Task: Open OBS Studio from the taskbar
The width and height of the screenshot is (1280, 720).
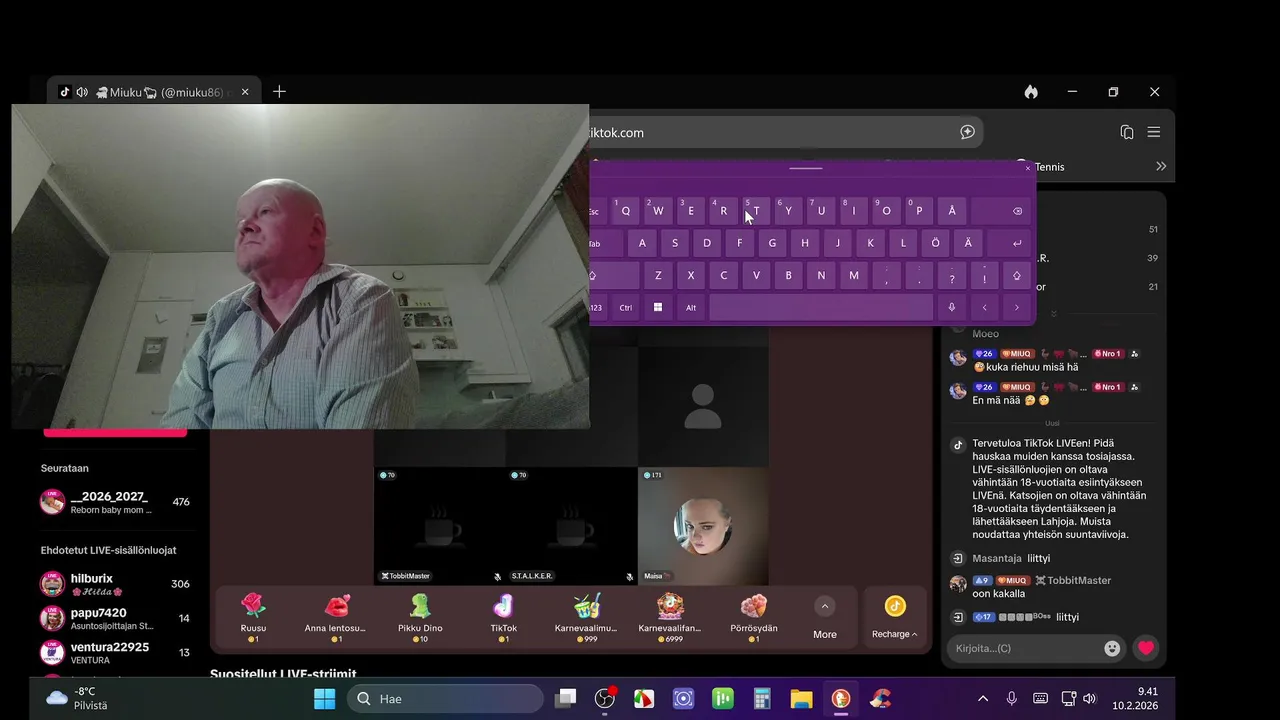Action: pos(605,699)
